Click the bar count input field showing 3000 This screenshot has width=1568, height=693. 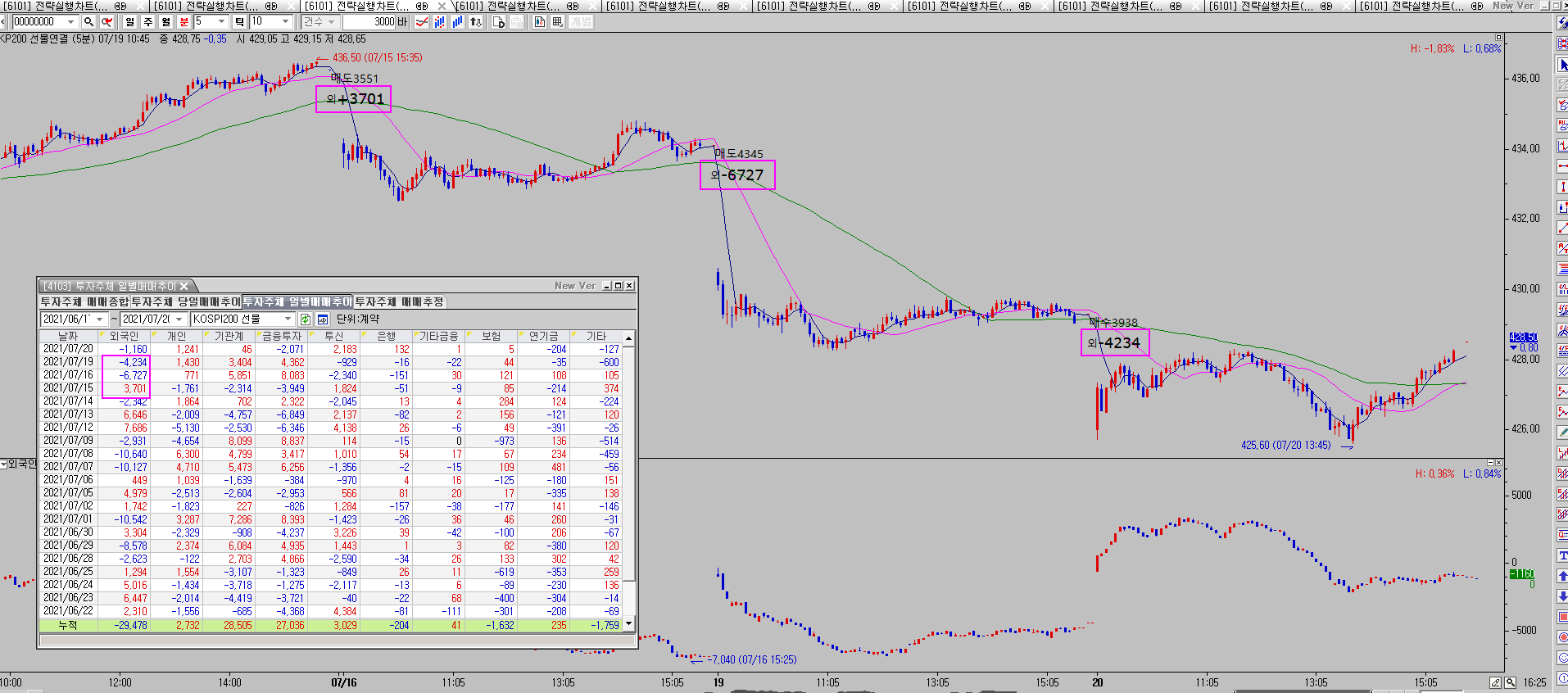tap(369, 22)
